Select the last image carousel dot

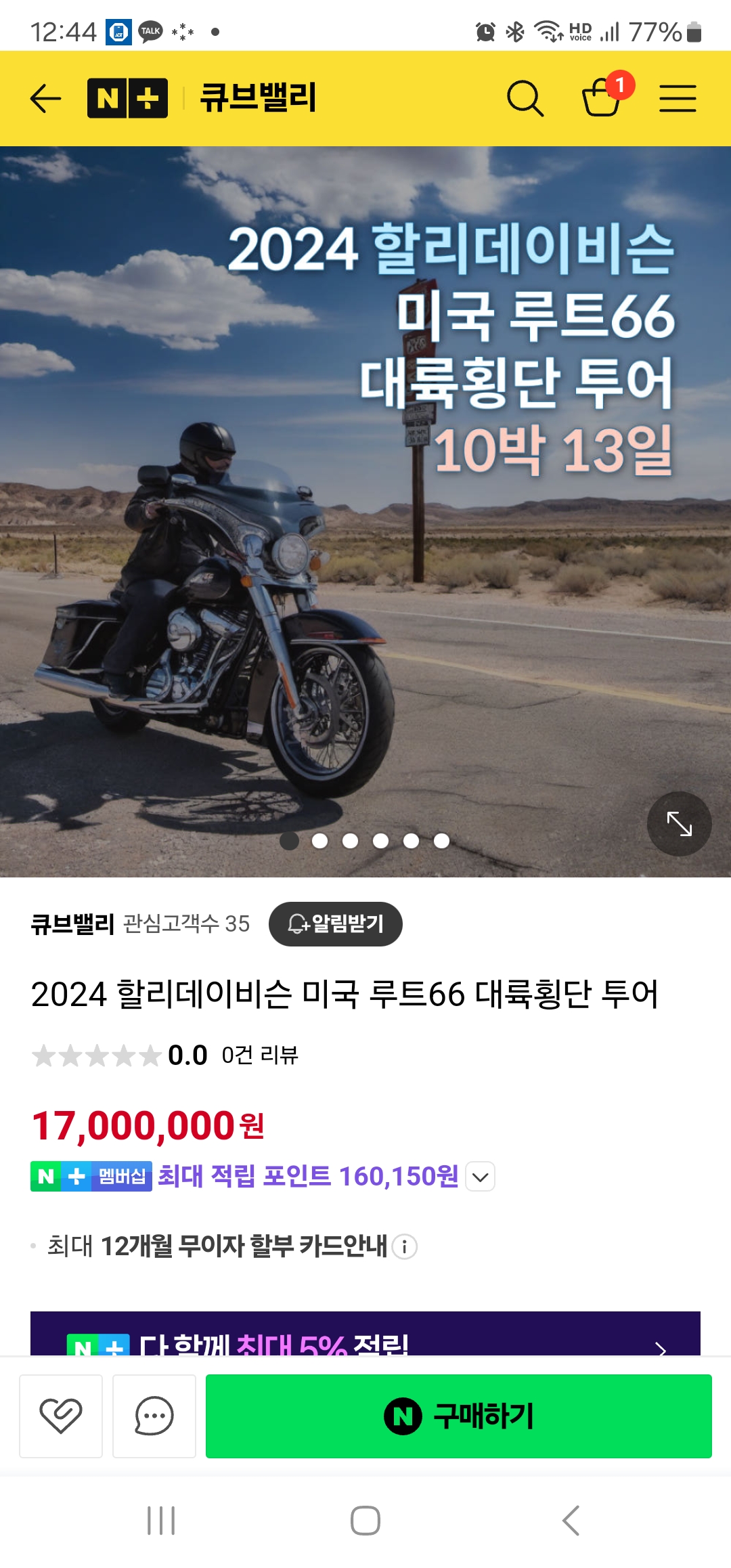click(441, 841)
